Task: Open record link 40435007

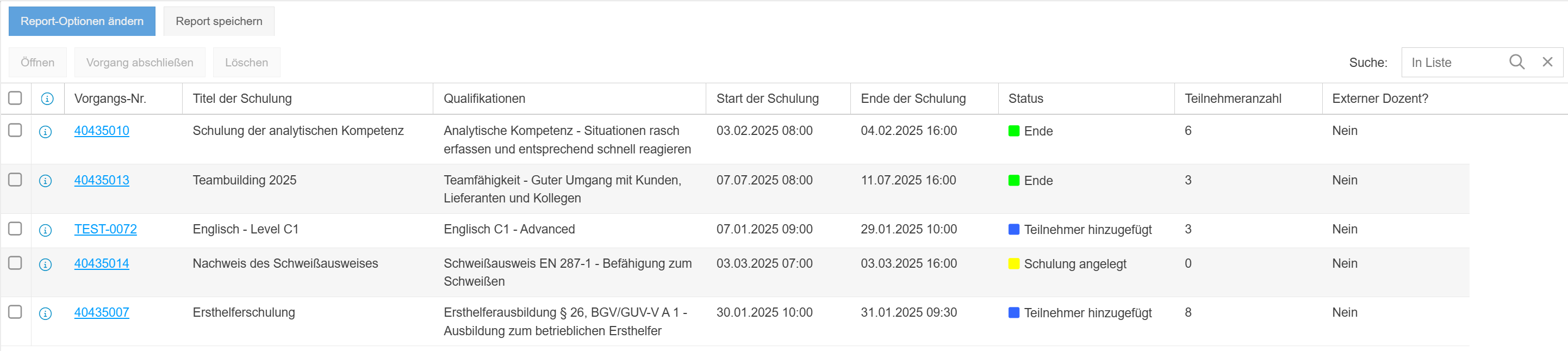Action: click(x=102, y=312)
